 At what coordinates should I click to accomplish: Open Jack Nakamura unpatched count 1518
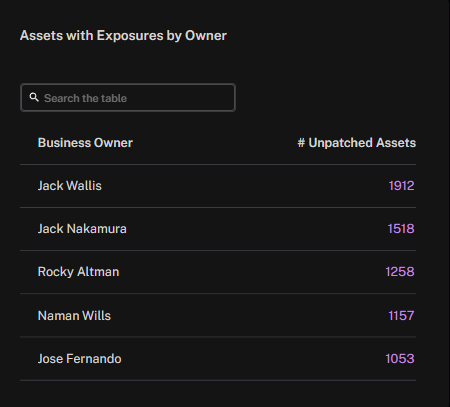[x=401, y=229]
